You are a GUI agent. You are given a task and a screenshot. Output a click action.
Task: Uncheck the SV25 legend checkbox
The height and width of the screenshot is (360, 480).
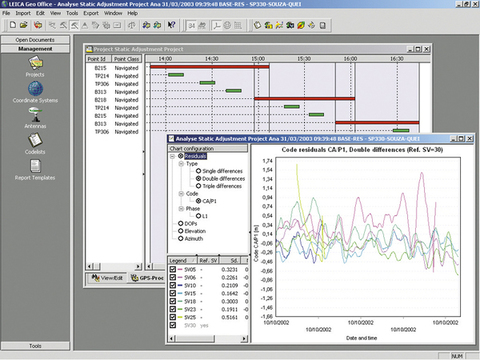click(173, 317)
